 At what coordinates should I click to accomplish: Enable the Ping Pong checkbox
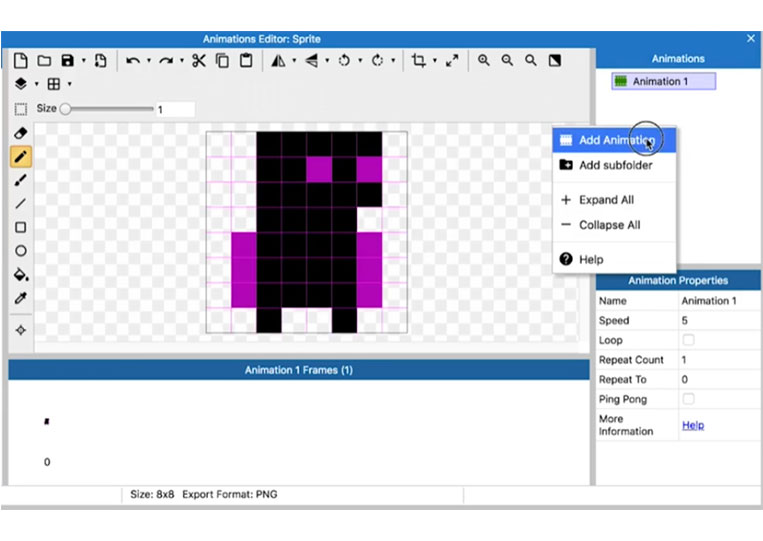688,399
